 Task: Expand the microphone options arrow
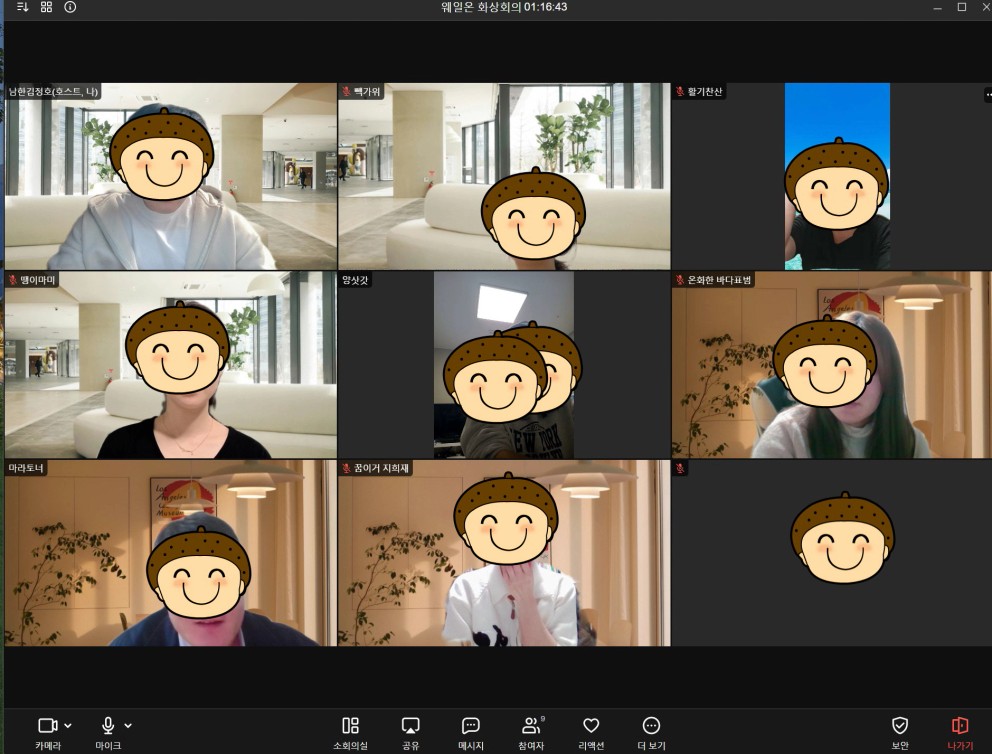[128, 725]
